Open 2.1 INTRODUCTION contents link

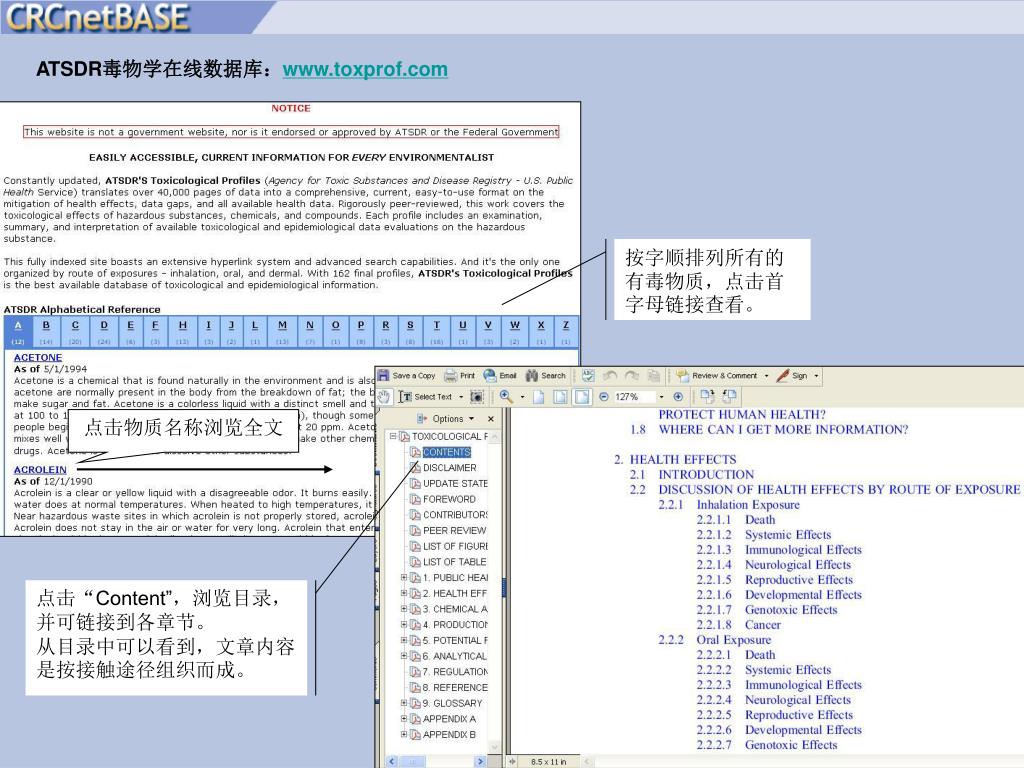pyautogui.click(x=692, y=475)
